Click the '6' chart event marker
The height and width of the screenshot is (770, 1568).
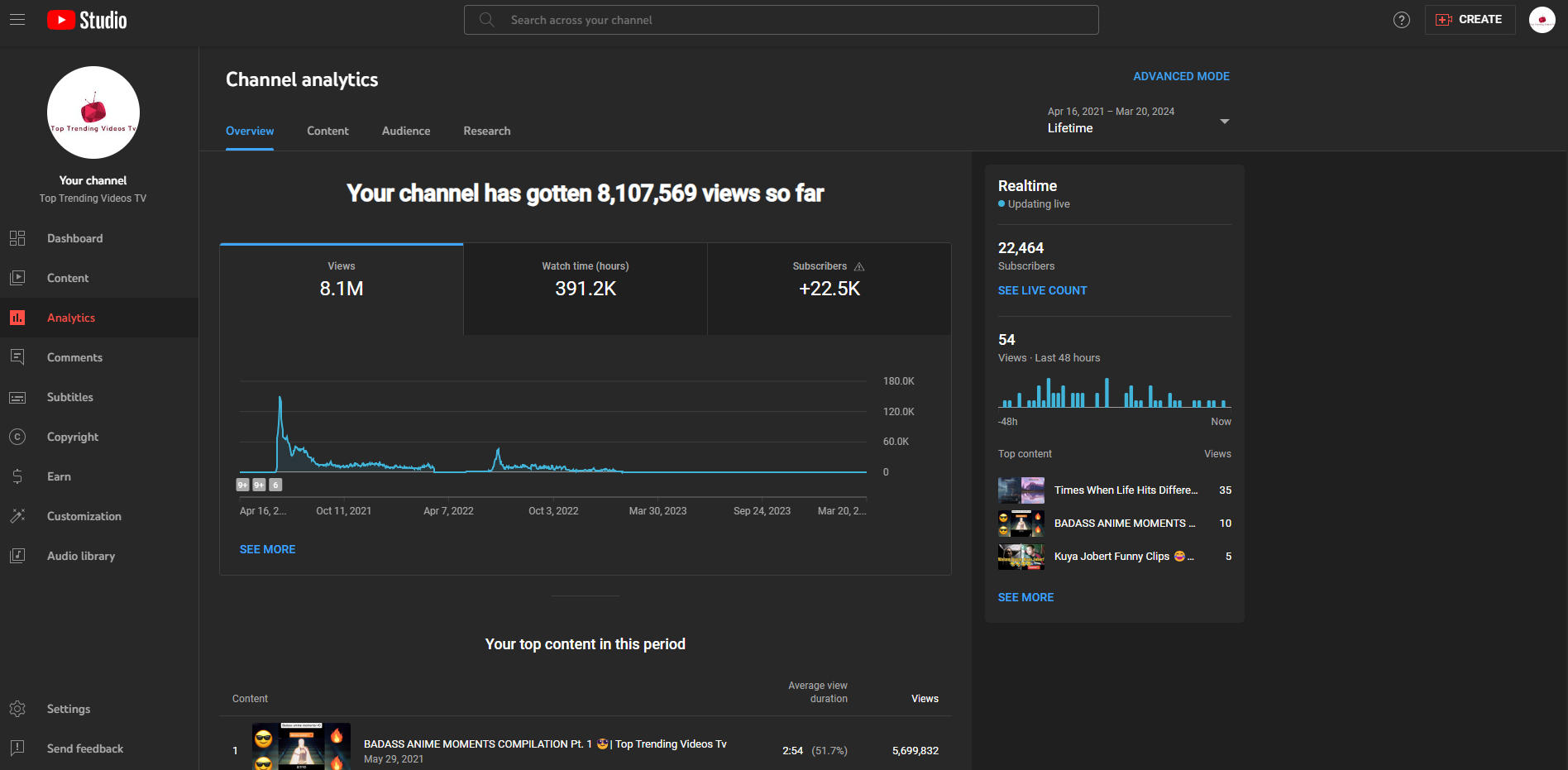[275, 485]
